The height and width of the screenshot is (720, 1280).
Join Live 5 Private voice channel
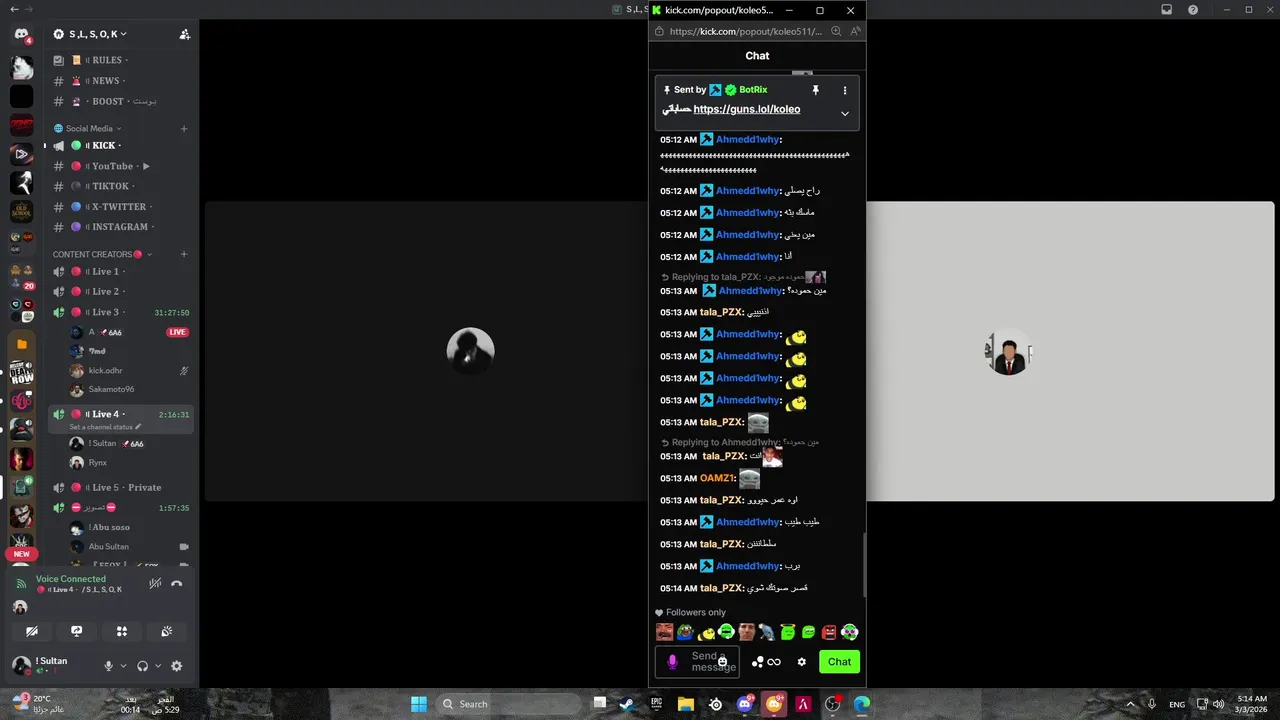click(120, 488)
